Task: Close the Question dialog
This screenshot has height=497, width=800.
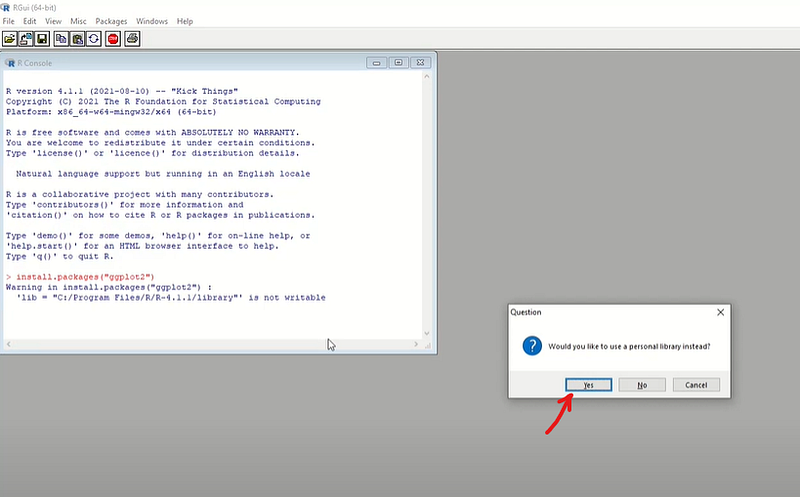Action: click(720, 312)
